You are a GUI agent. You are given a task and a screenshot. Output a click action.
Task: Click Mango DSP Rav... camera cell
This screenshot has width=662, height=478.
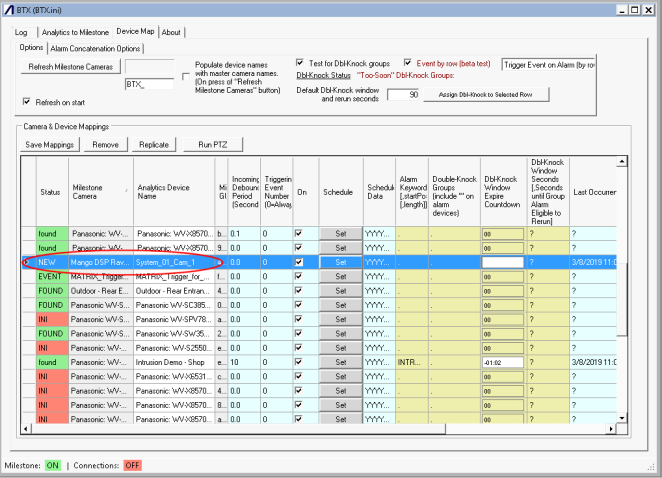tap(101, 262)
